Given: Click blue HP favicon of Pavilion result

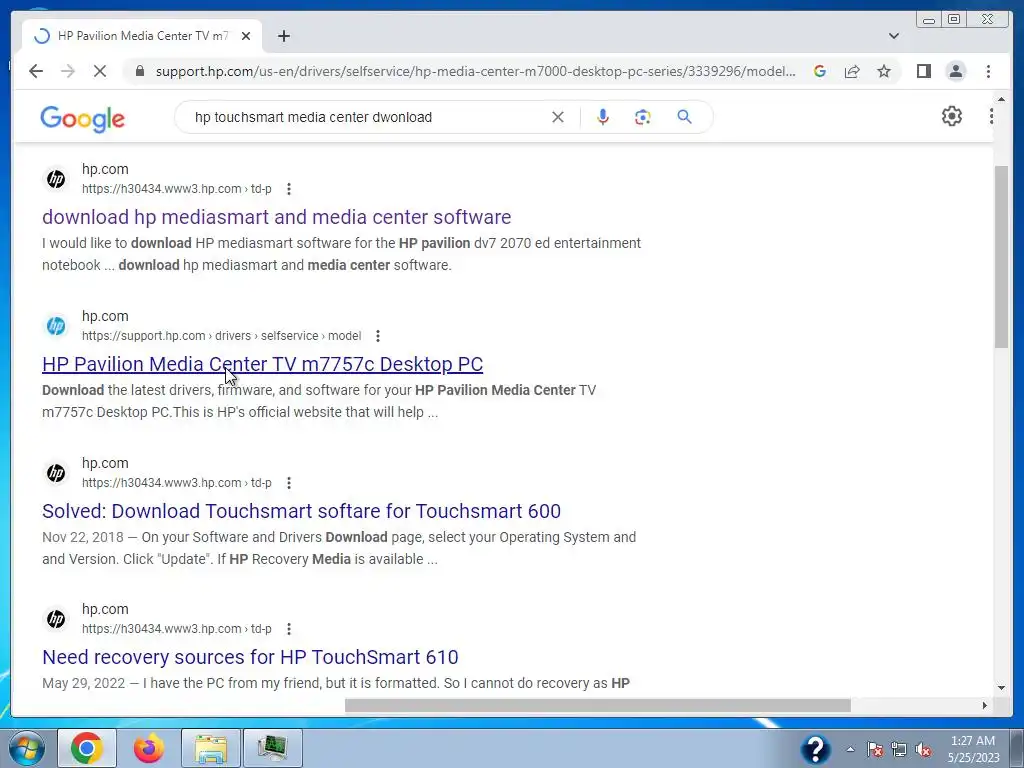Looking at the screenshot, I should (x=56, y=326).
